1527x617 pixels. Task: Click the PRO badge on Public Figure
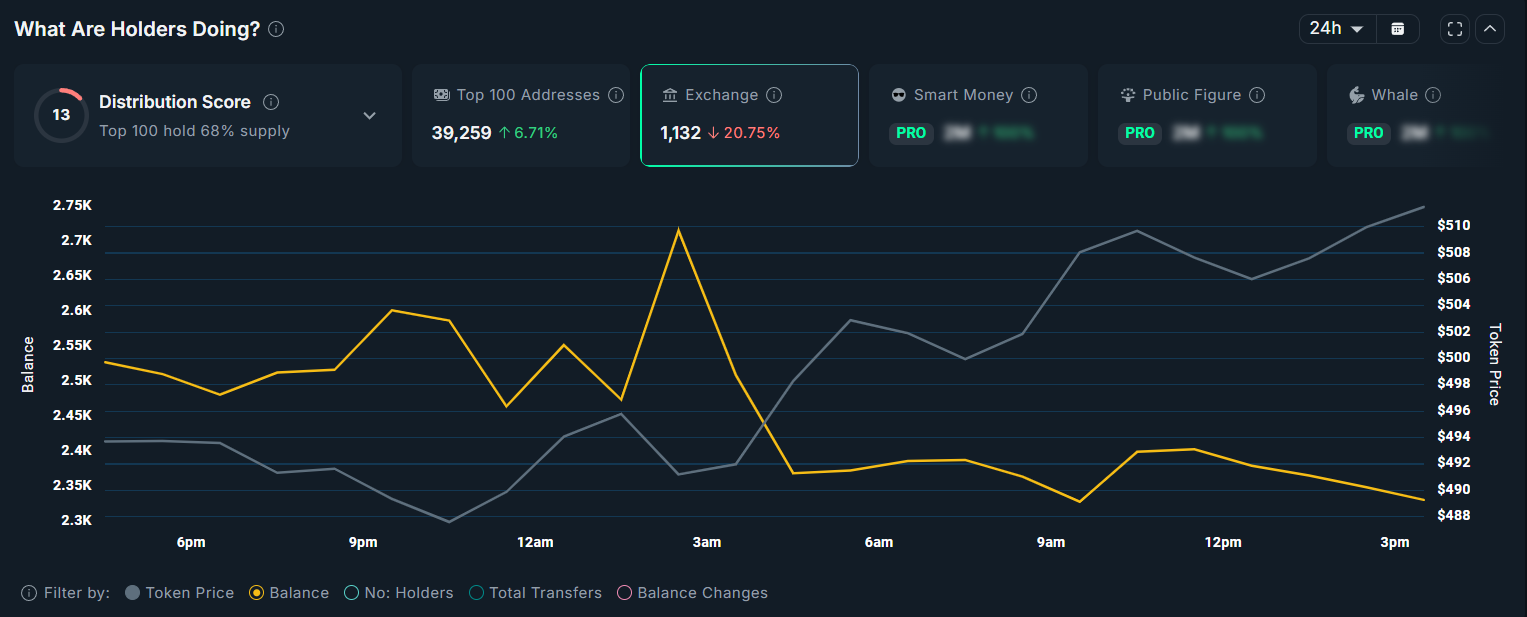point(1139,133)
